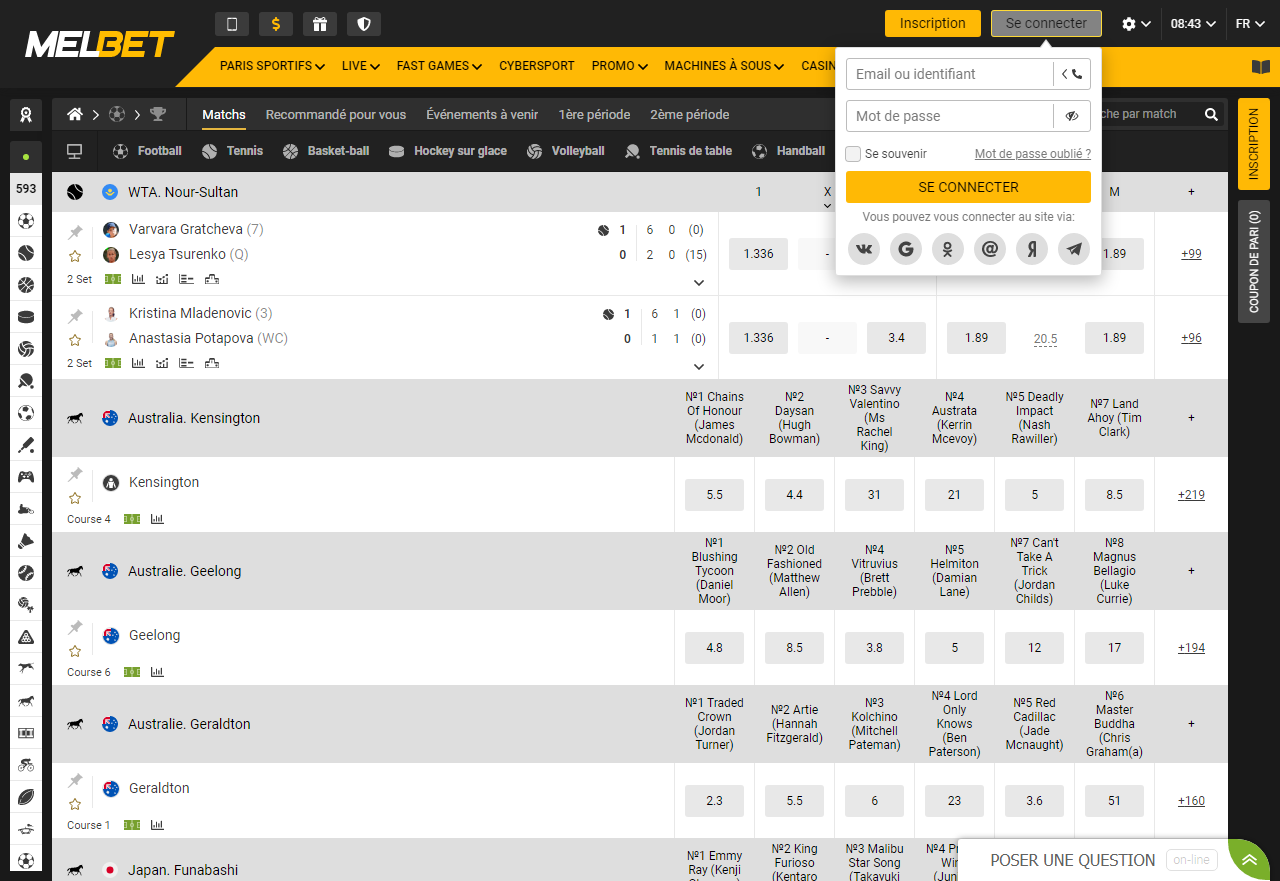
Task: Collapse the Gratcheva match details with the chevron
Action: click(x=699, y=283)
